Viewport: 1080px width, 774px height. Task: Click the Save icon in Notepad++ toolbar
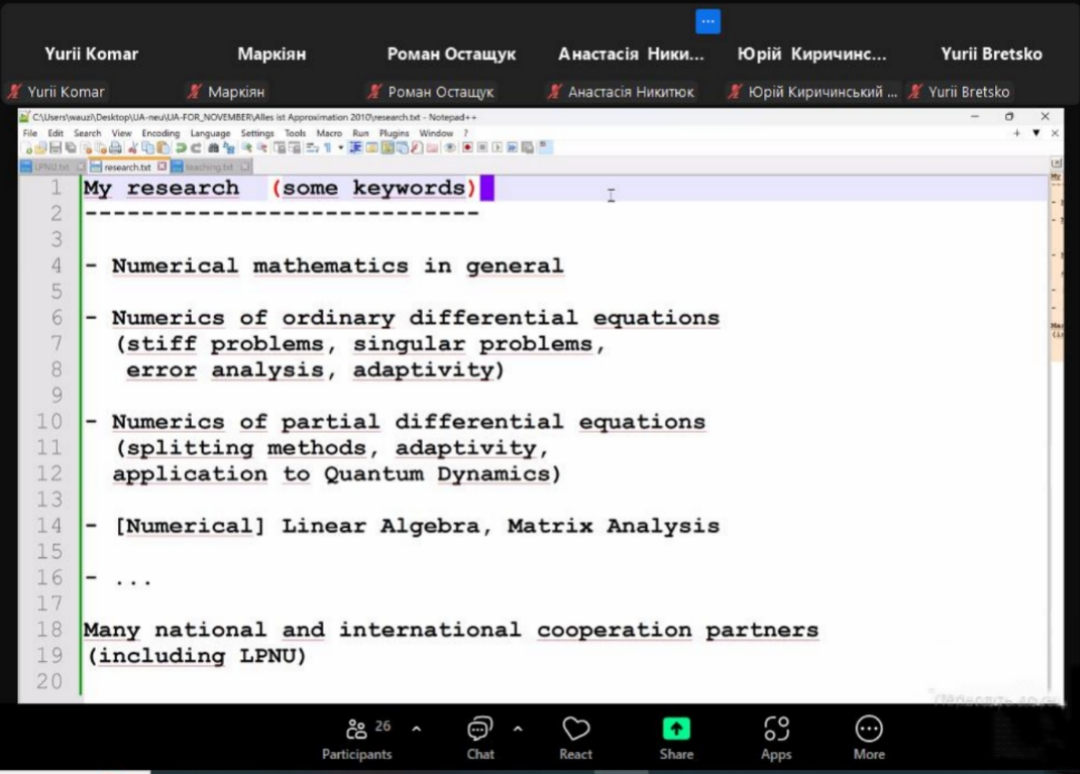(55, 148)
